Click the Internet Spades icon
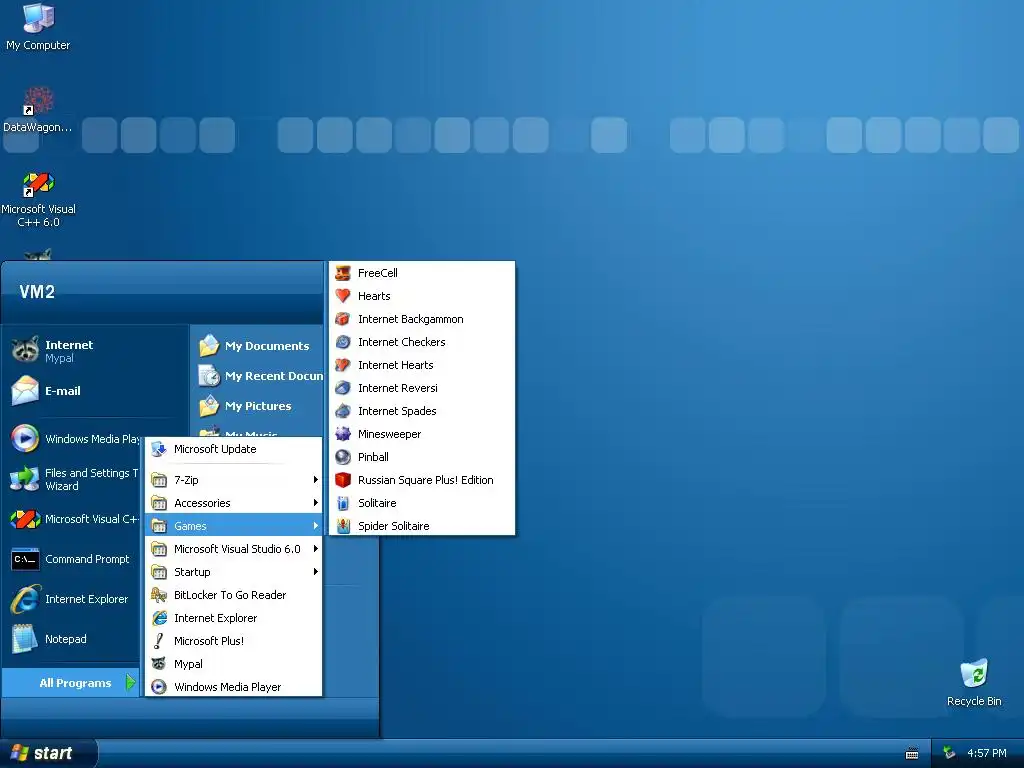Screen dimensions: 1024x768 [343, 411]
